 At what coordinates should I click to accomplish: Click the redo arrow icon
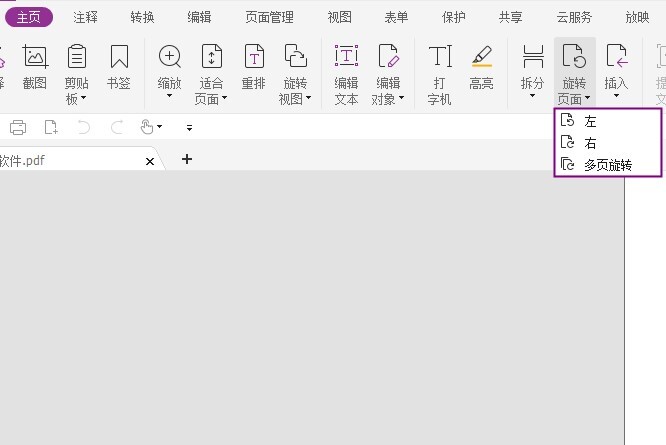tap(117, 127)
